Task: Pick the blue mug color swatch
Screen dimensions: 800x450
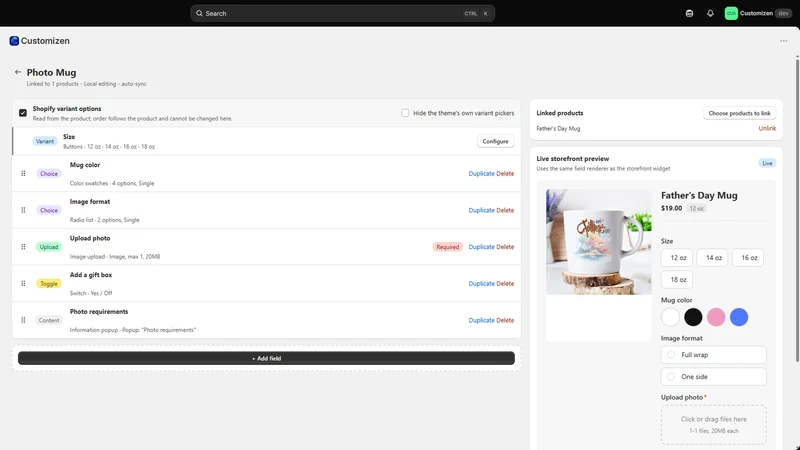Action: pyautogui.click(x=739, y=317)
